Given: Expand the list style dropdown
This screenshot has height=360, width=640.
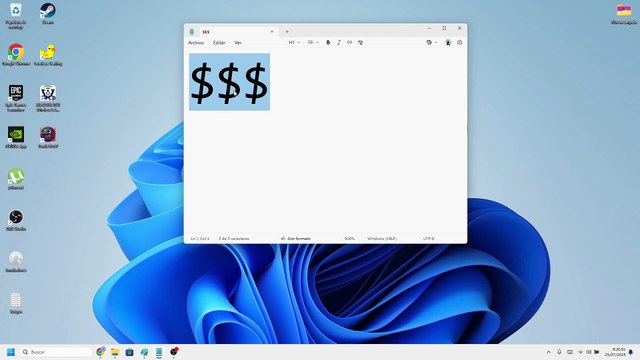Looking at the screenshot, I should tap(313, 42).
